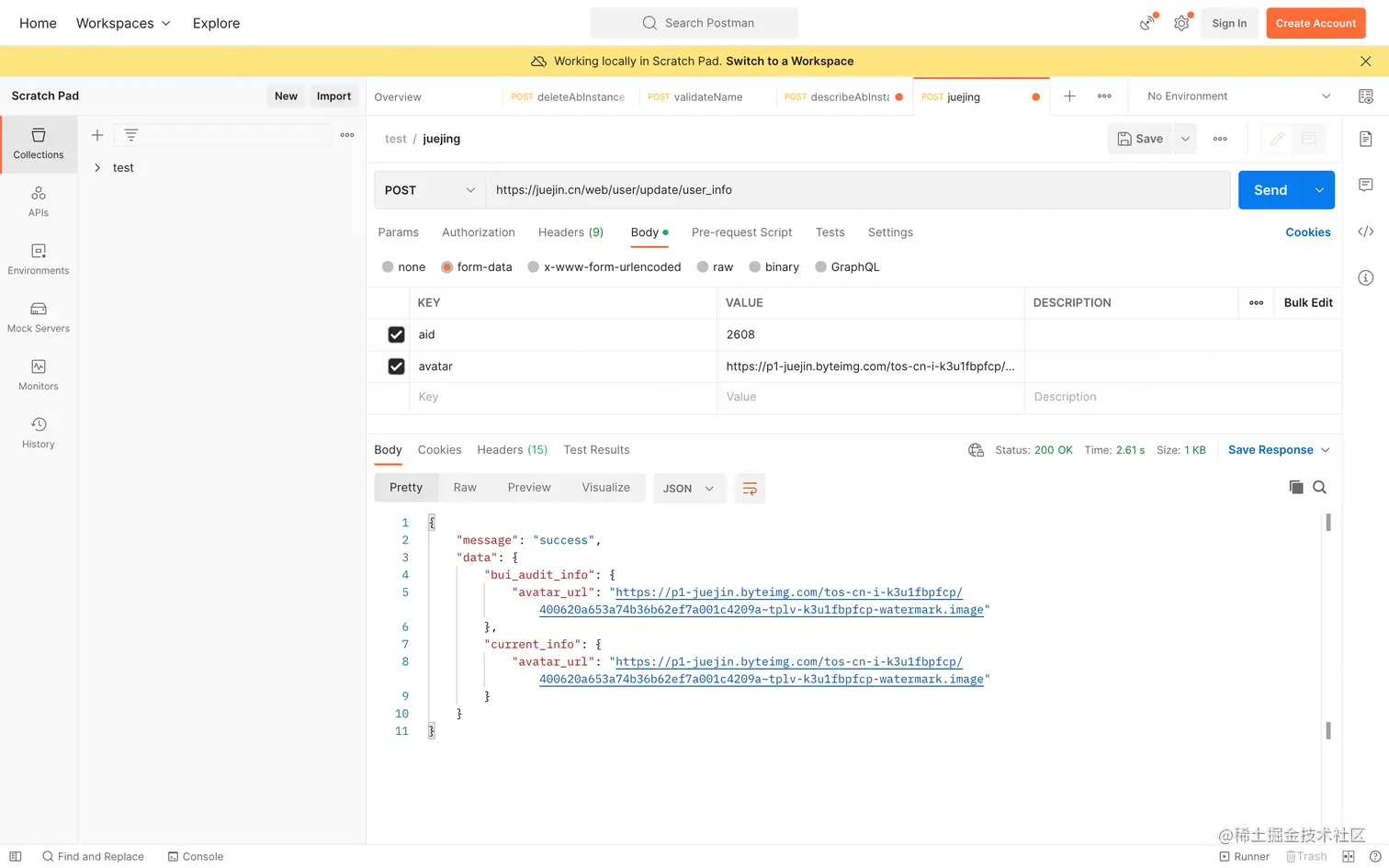
Task: Dismiss the Scratch Pad banner
Action: 1365,61
